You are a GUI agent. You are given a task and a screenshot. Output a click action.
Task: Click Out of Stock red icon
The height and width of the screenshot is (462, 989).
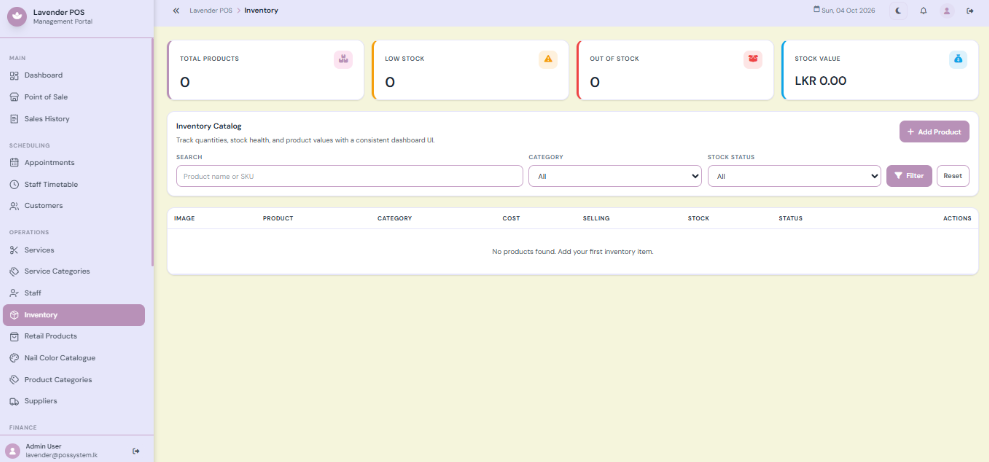(753, 59)
